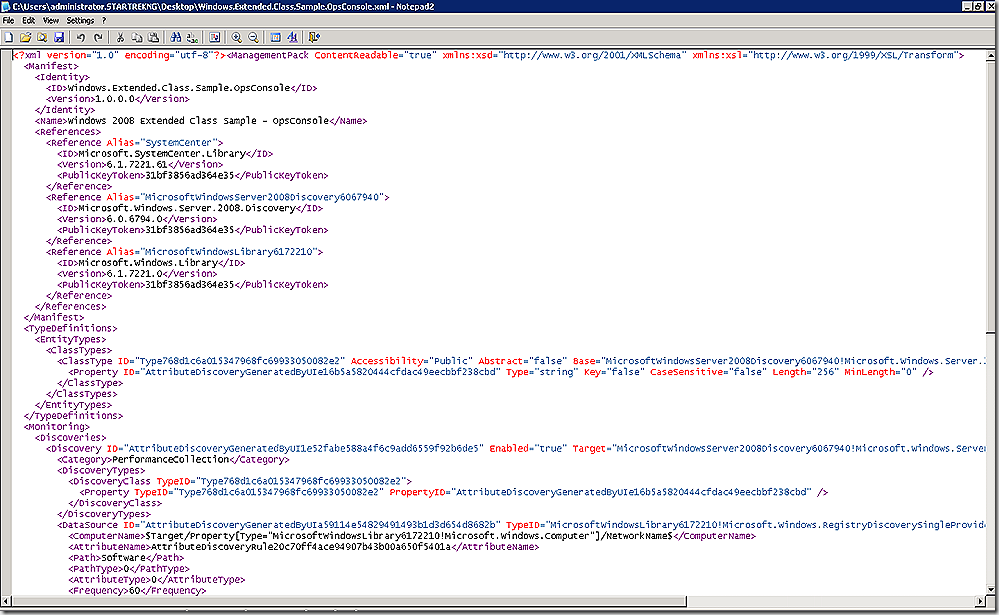The height and width of the screenshot is (615, 999).
Task: Click the 'Microsoft.Windows.Server.2008.Discovery' ID line
Action: (x=190, y=208)
